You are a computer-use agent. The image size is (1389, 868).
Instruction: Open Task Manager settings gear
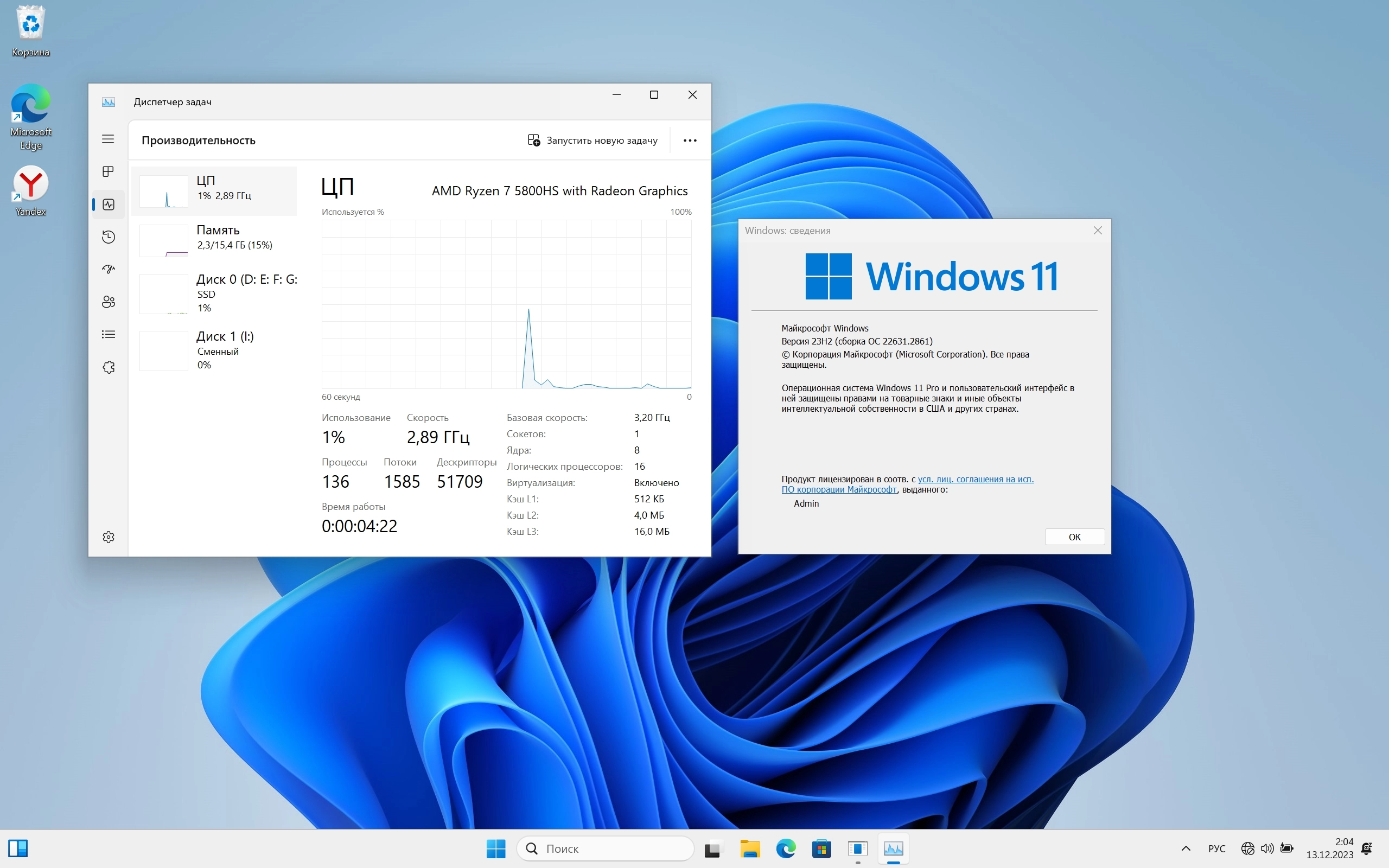click(x=108, y=537)
